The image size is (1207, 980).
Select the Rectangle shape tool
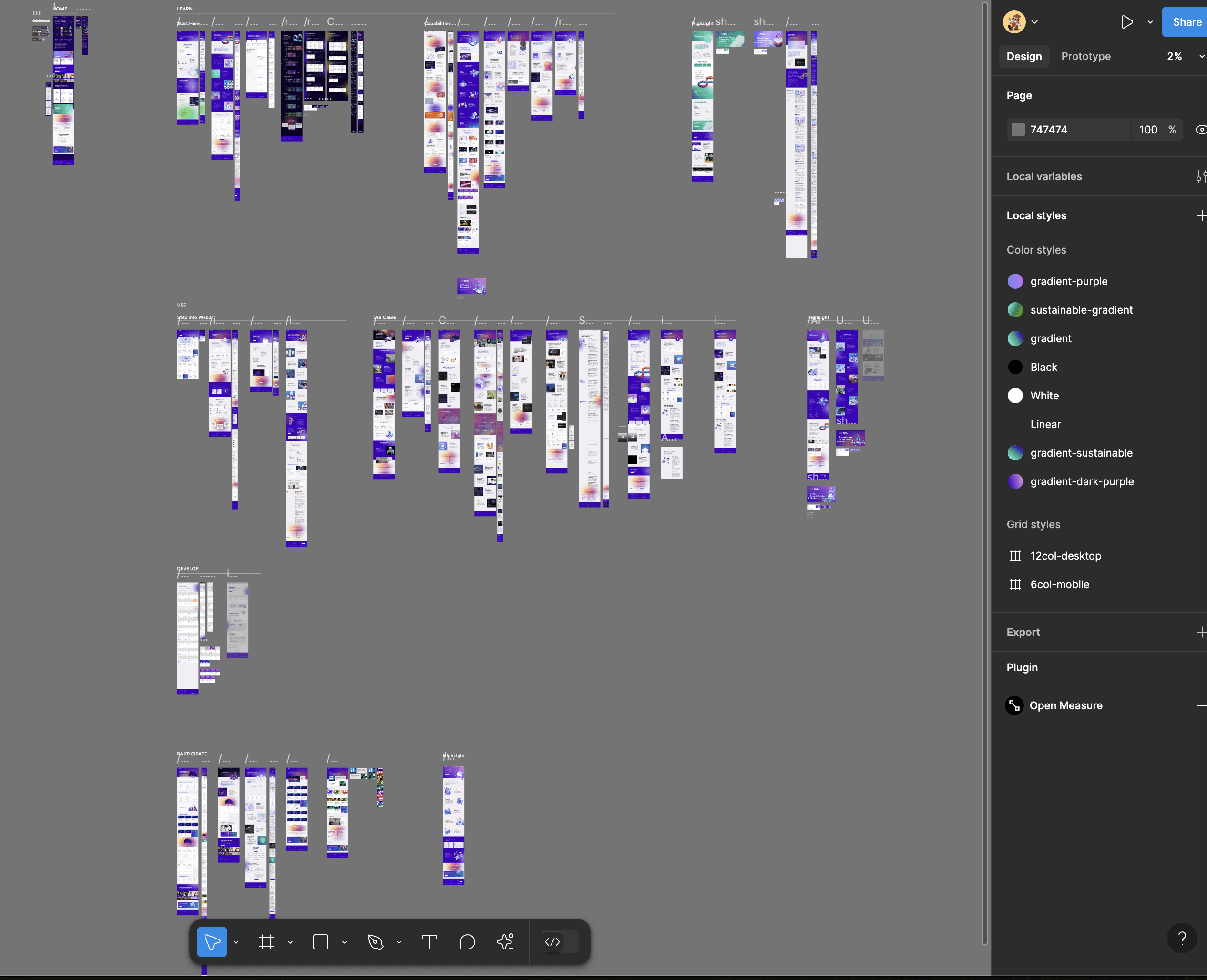(321, 941)
